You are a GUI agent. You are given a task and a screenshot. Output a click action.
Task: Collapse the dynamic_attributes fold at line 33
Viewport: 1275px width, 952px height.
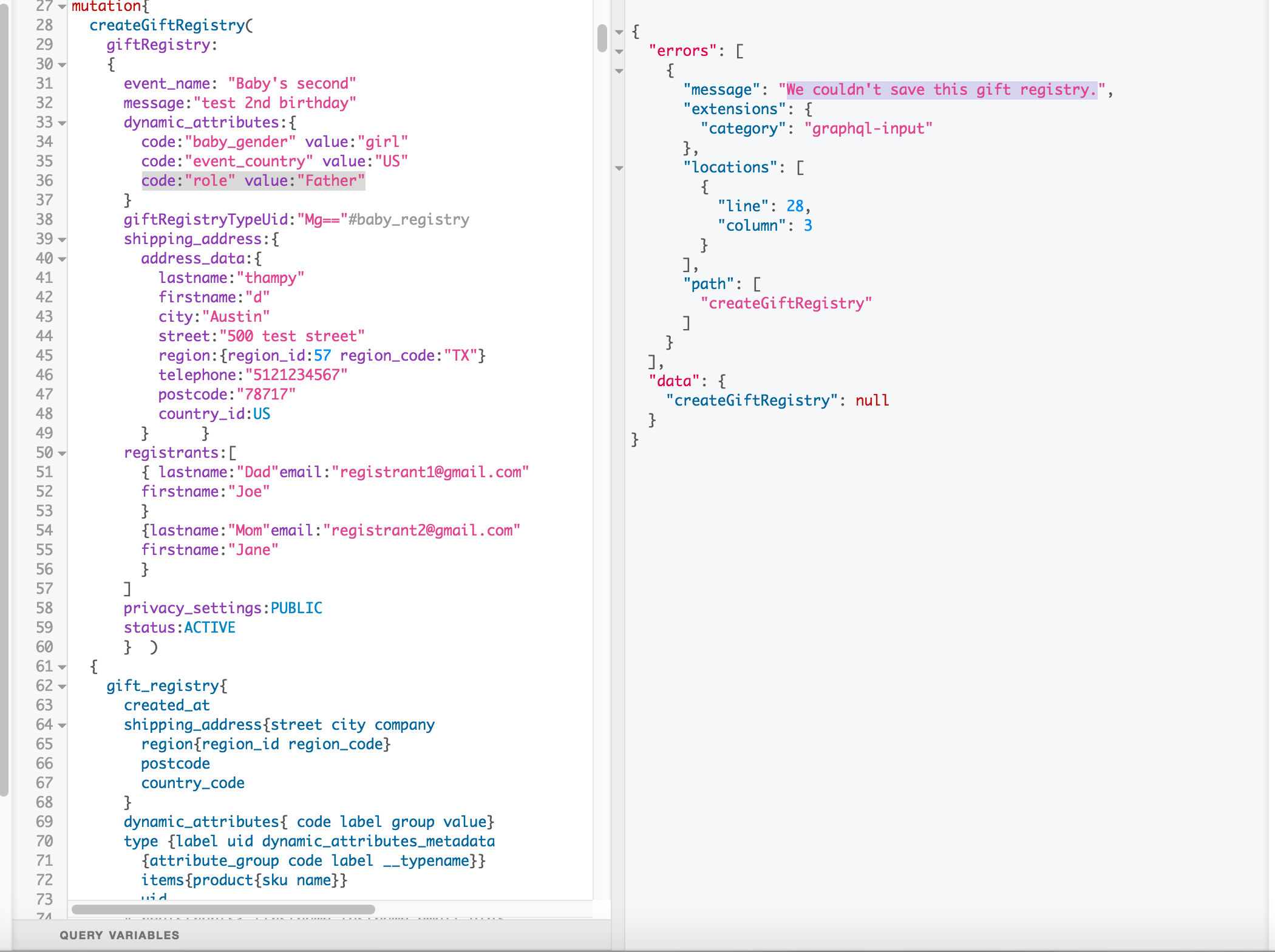[x=61, y=123]
